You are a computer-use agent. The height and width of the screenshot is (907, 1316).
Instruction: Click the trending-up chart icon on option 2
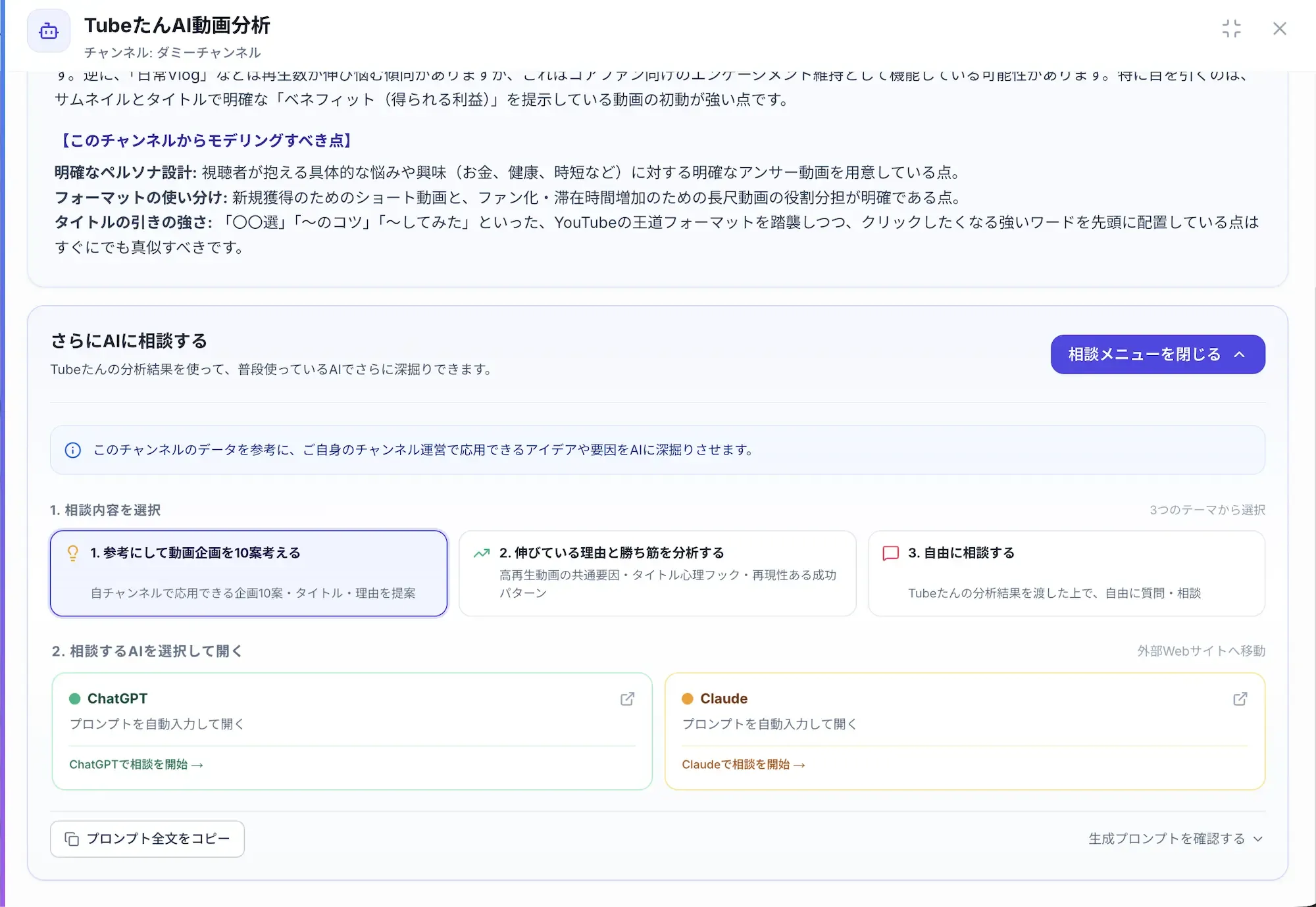tap(482, 553)
